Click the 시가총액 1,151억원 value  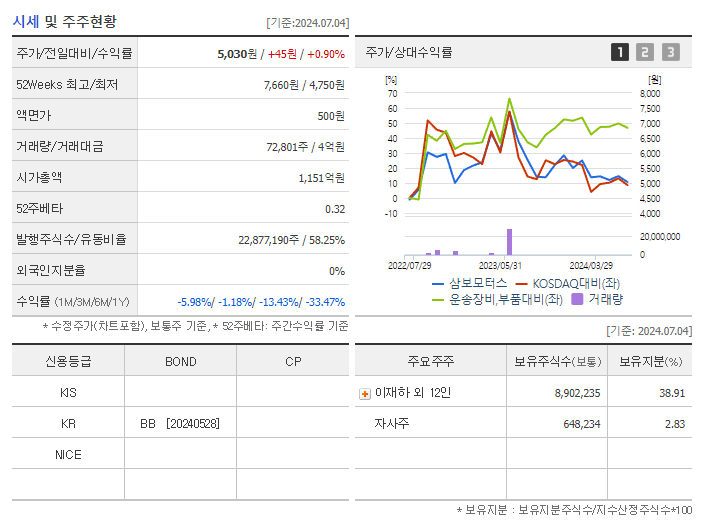pyautogui.click(x=321, y=178)
